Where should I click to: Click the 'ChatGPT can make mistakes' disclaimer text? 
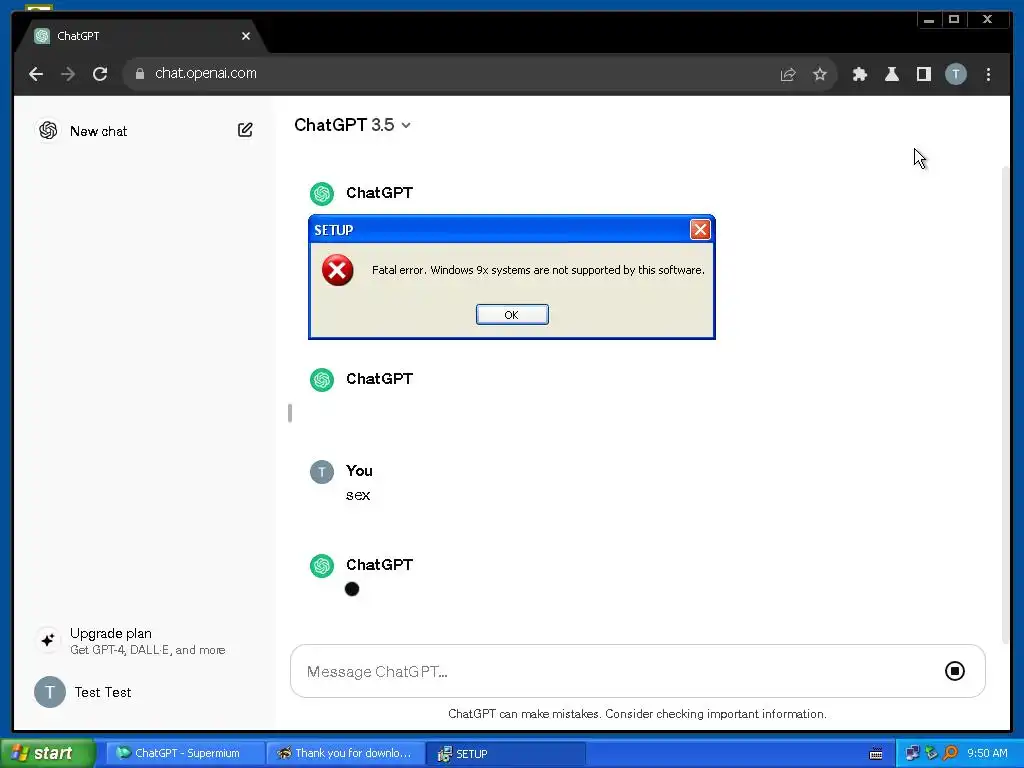(637, 714)
